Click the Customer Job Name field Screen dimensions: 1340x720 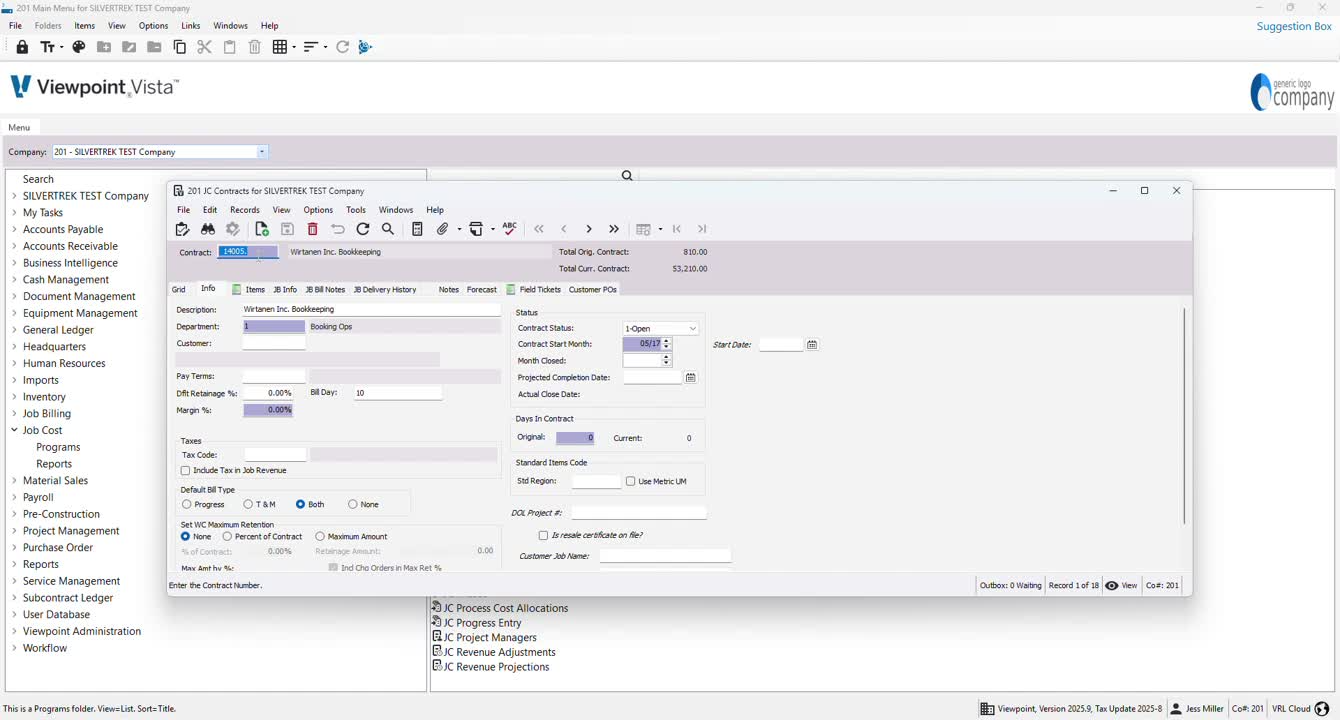(665, 556)
